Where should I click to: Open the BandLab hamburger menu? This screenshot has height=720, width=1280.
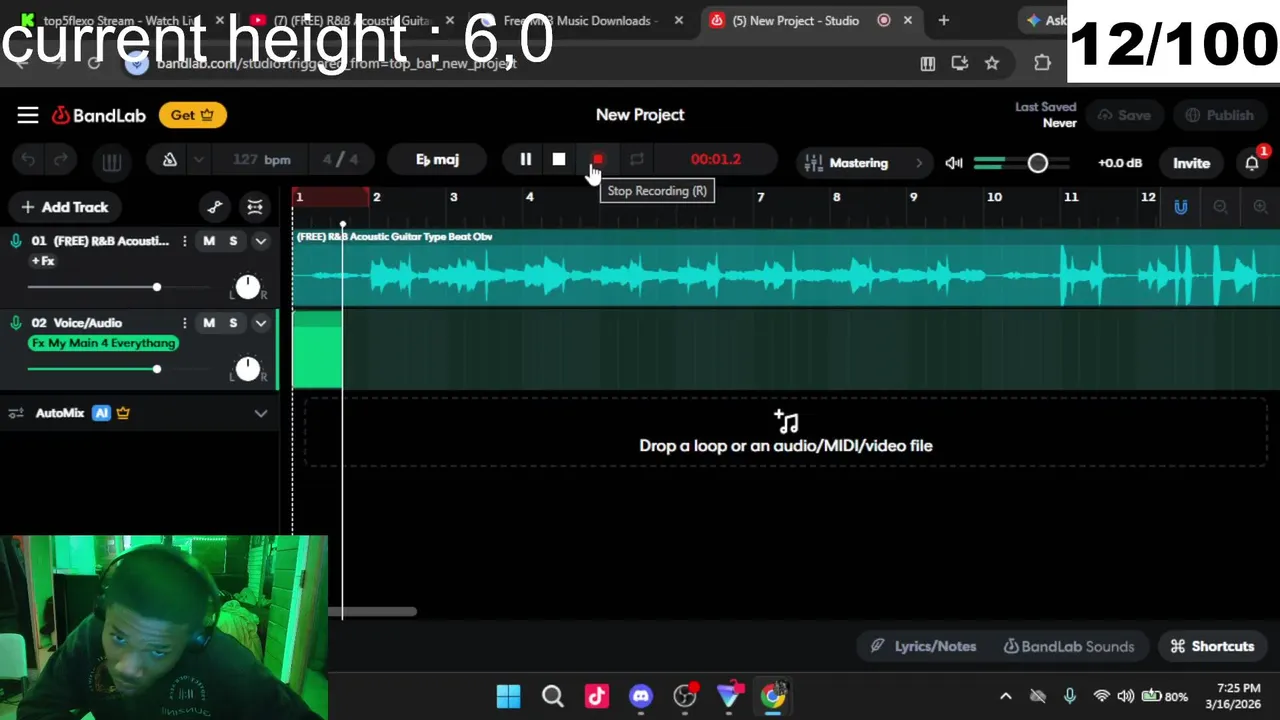point(27,115)
